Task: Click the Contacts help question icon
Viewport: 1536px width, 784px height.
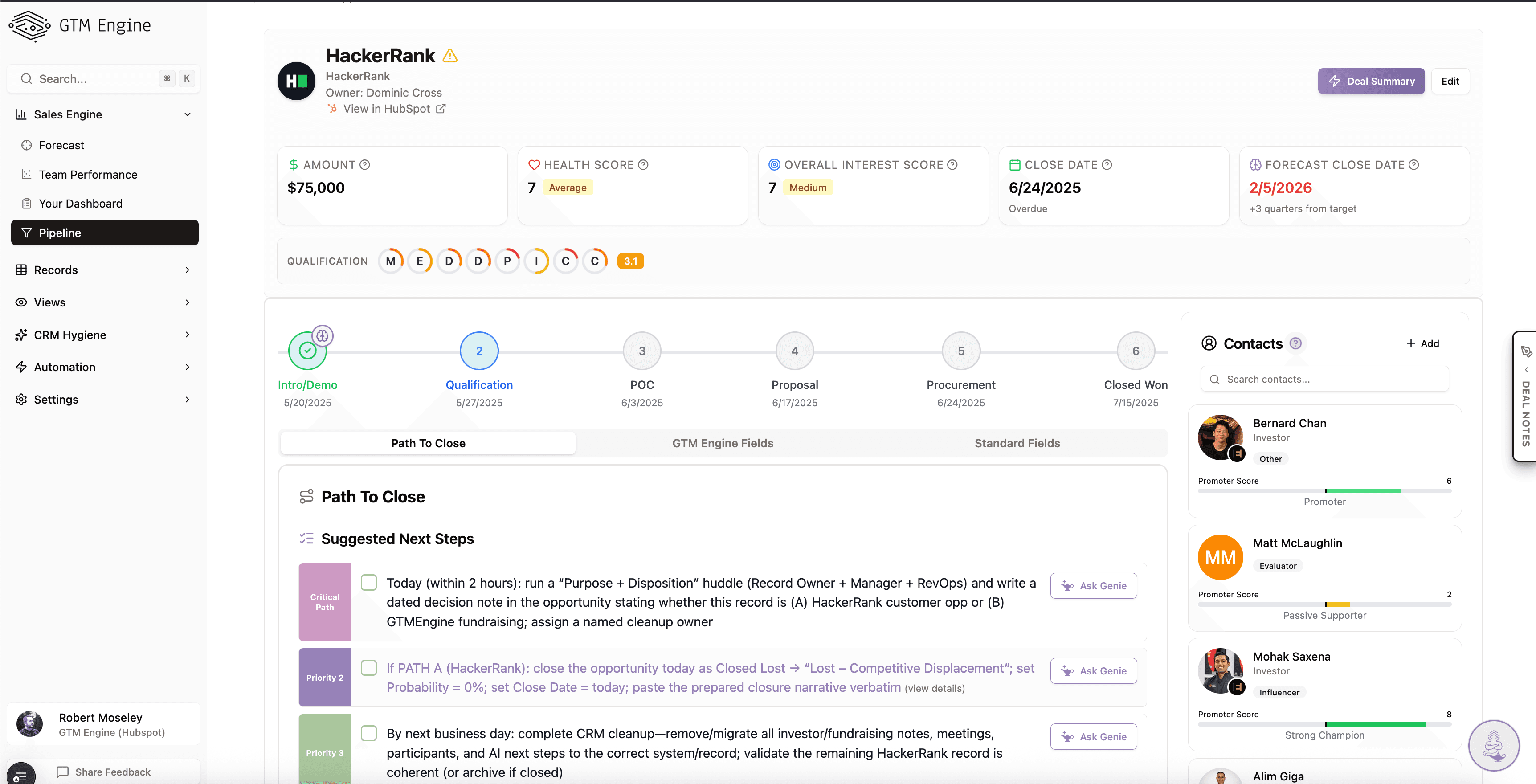Action: click(x=1296, y=343)
